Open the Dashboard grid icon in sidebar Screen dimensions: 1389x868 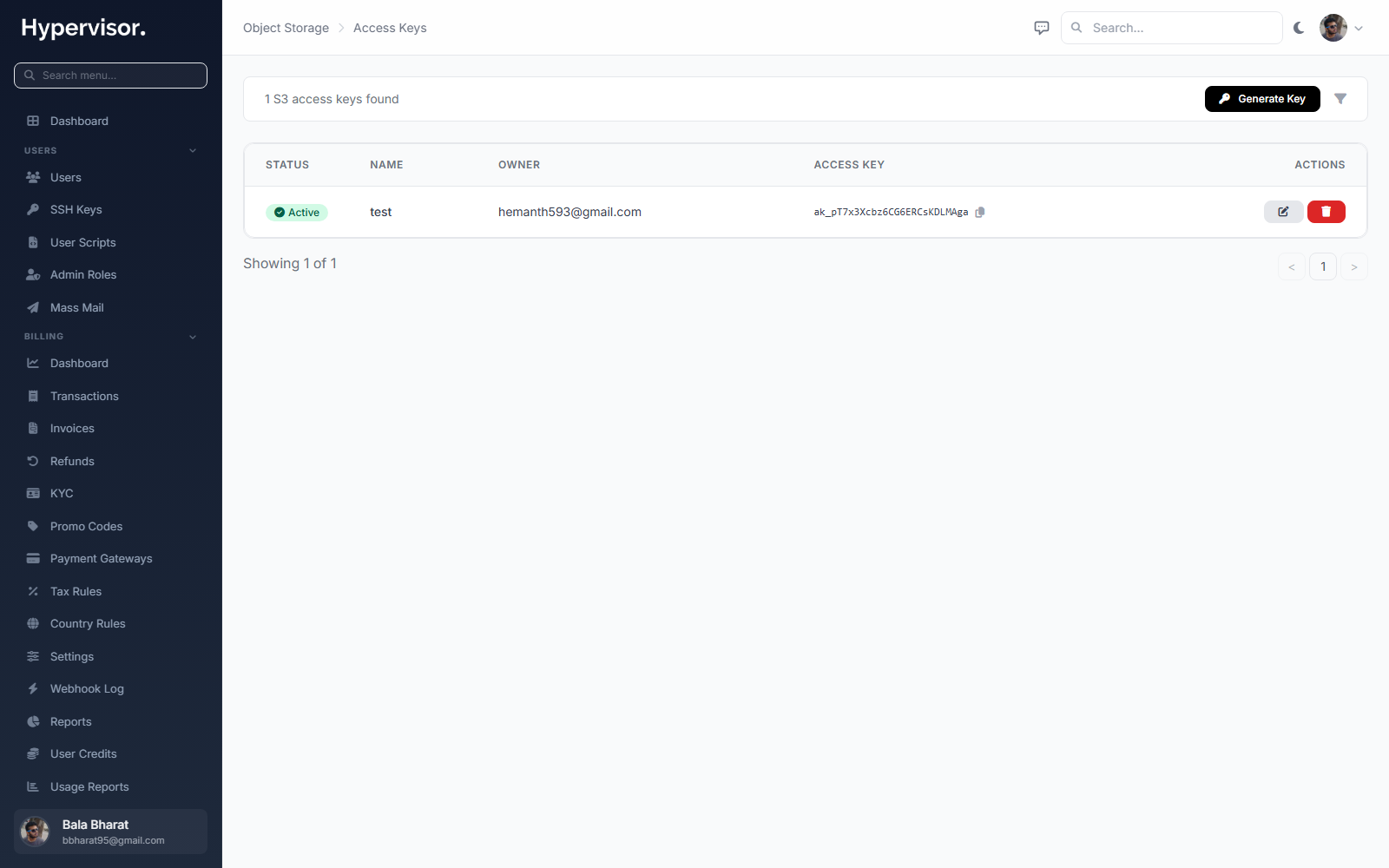tap(33, 121)
